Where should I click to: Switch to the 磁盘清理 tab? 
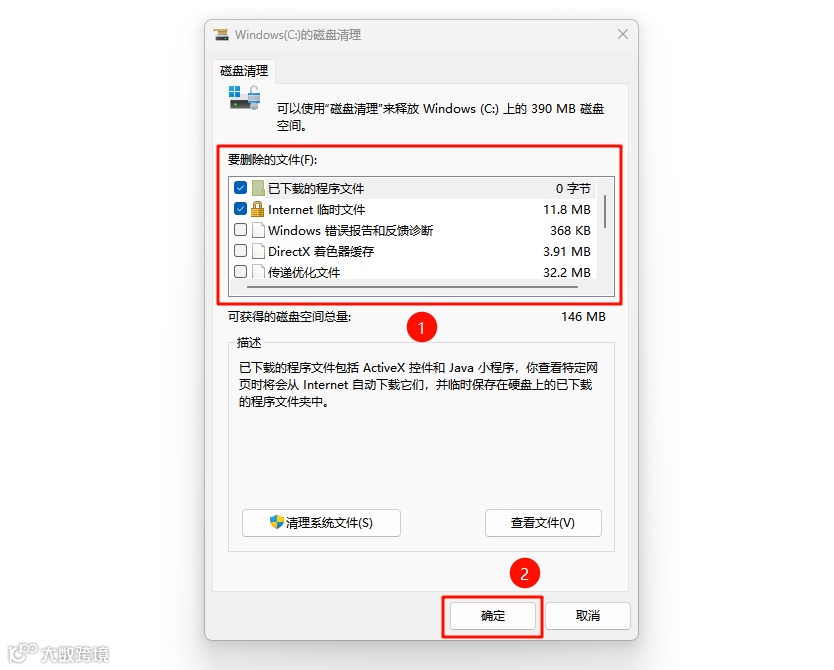tap(244, 71)
